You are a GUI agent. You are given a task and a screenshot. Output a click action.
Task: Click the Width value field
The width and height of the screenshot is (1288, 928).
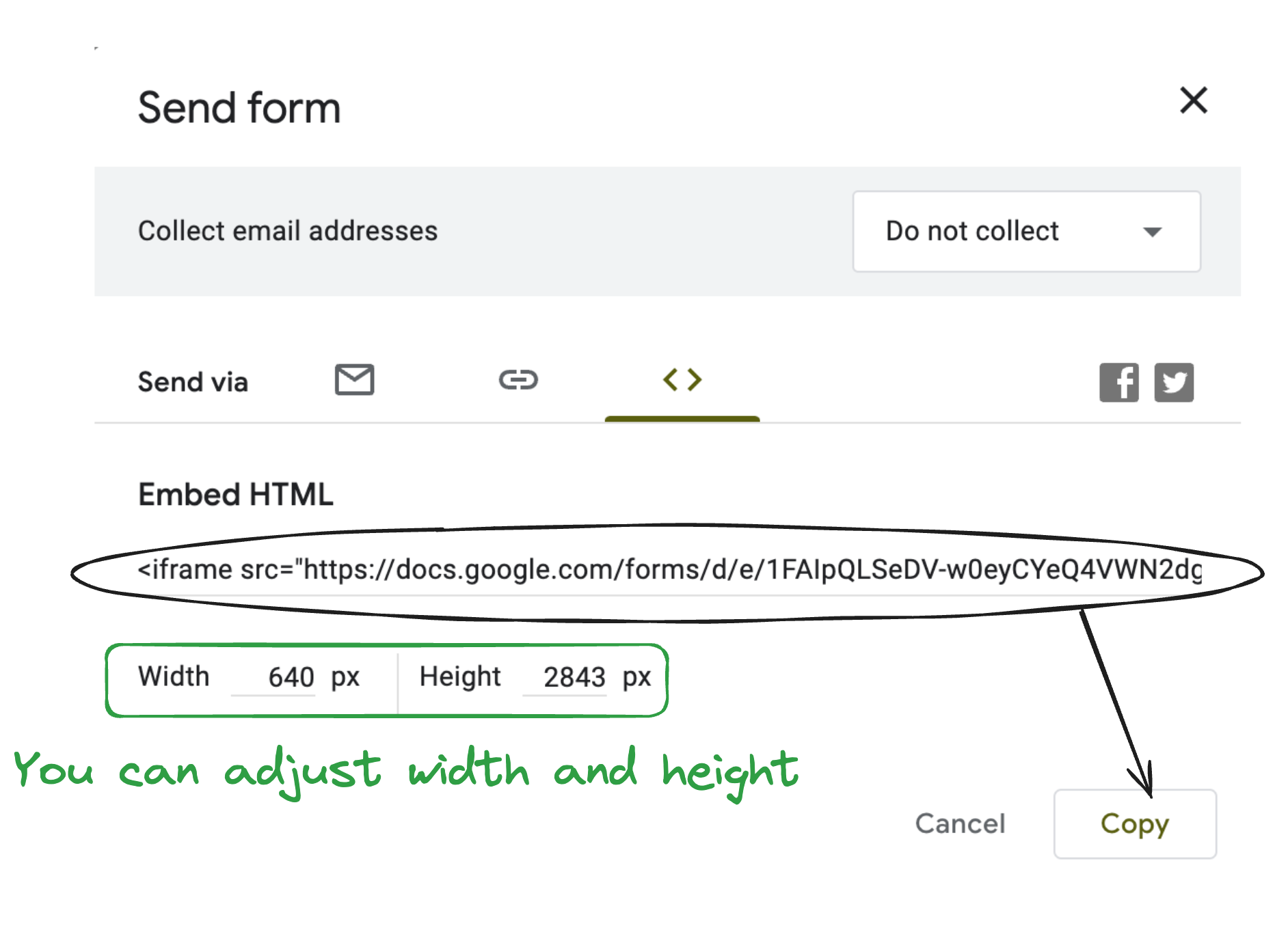click(273, 677)
